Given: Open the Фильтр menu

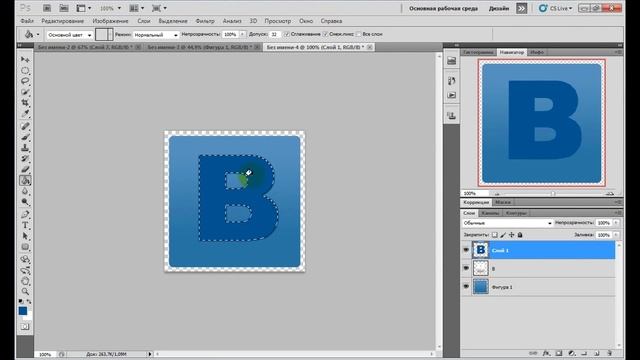Looking at the screenshot, I should (x=205, y=21).
